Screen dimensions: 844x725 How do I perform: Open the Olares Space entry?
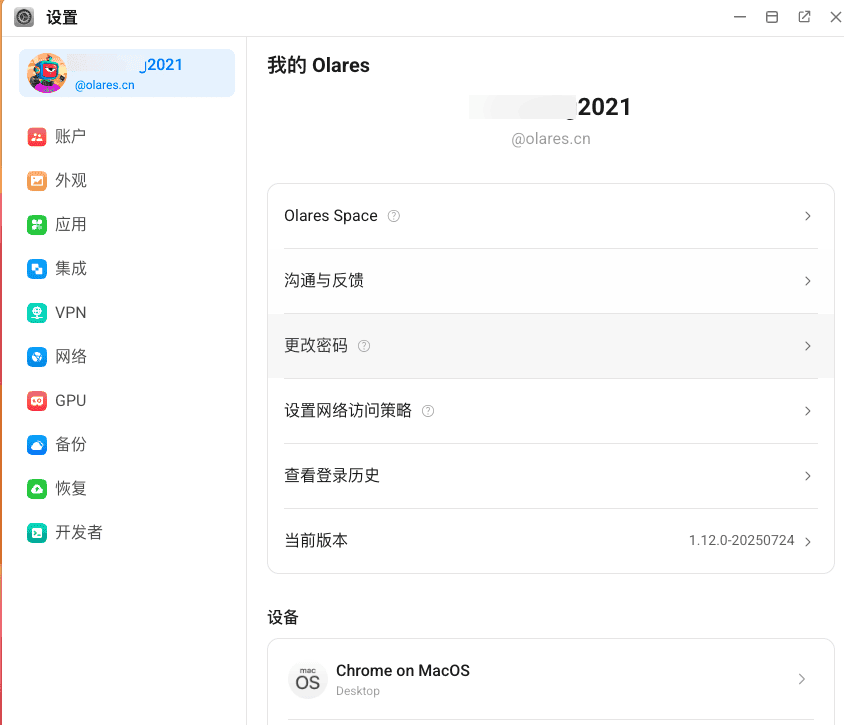click(551, 216)
